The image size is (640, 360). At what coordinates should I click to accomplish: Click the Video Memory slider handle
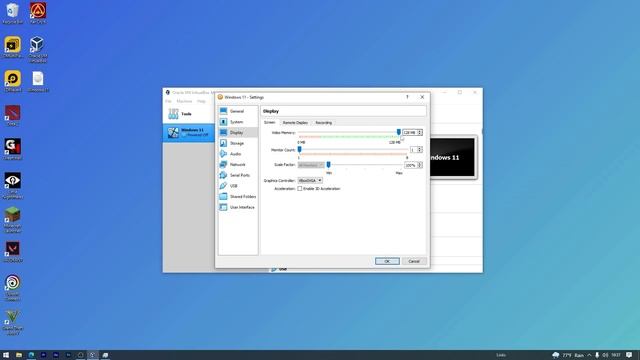tap(398, 132)
